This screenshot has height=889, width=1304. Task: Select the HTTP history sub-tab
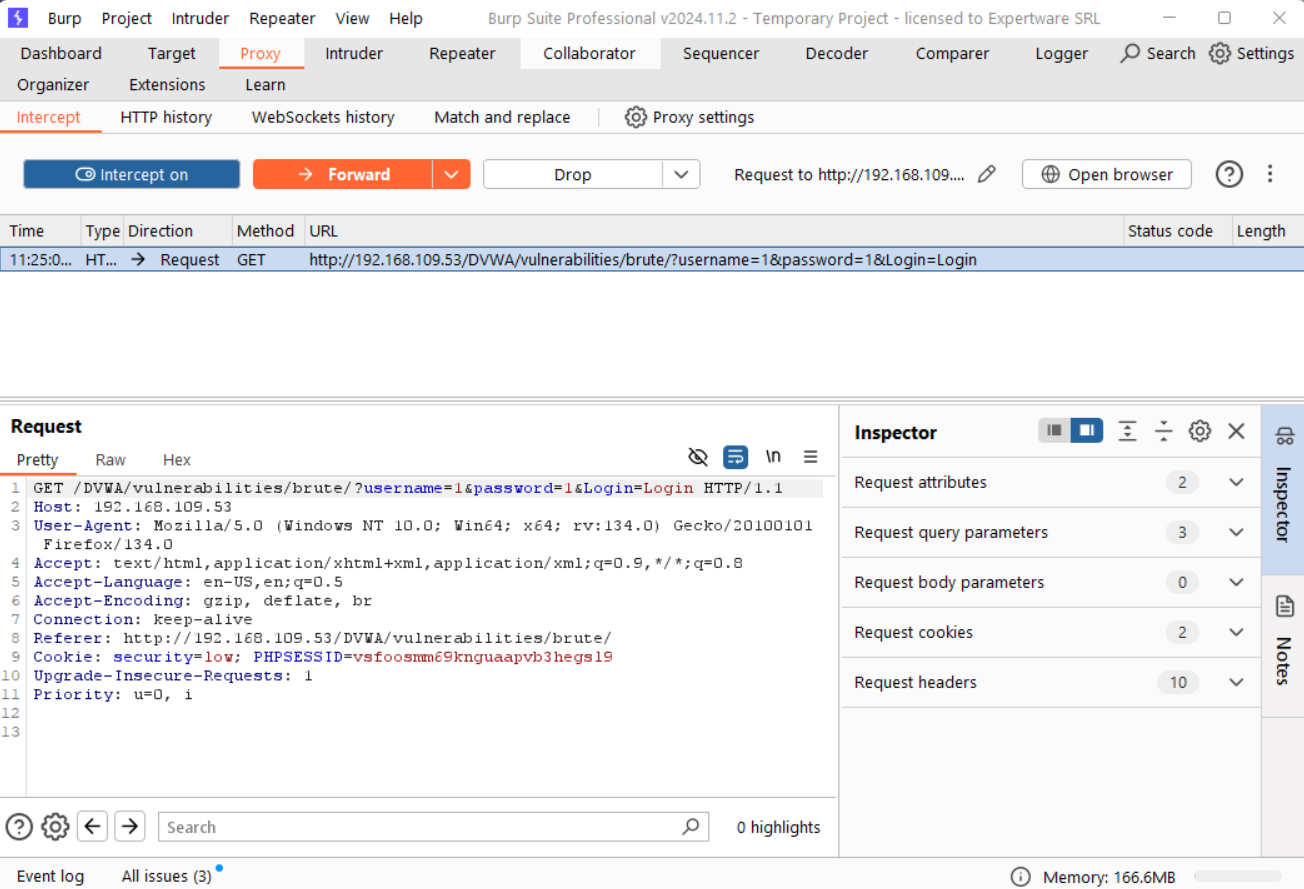166,117
